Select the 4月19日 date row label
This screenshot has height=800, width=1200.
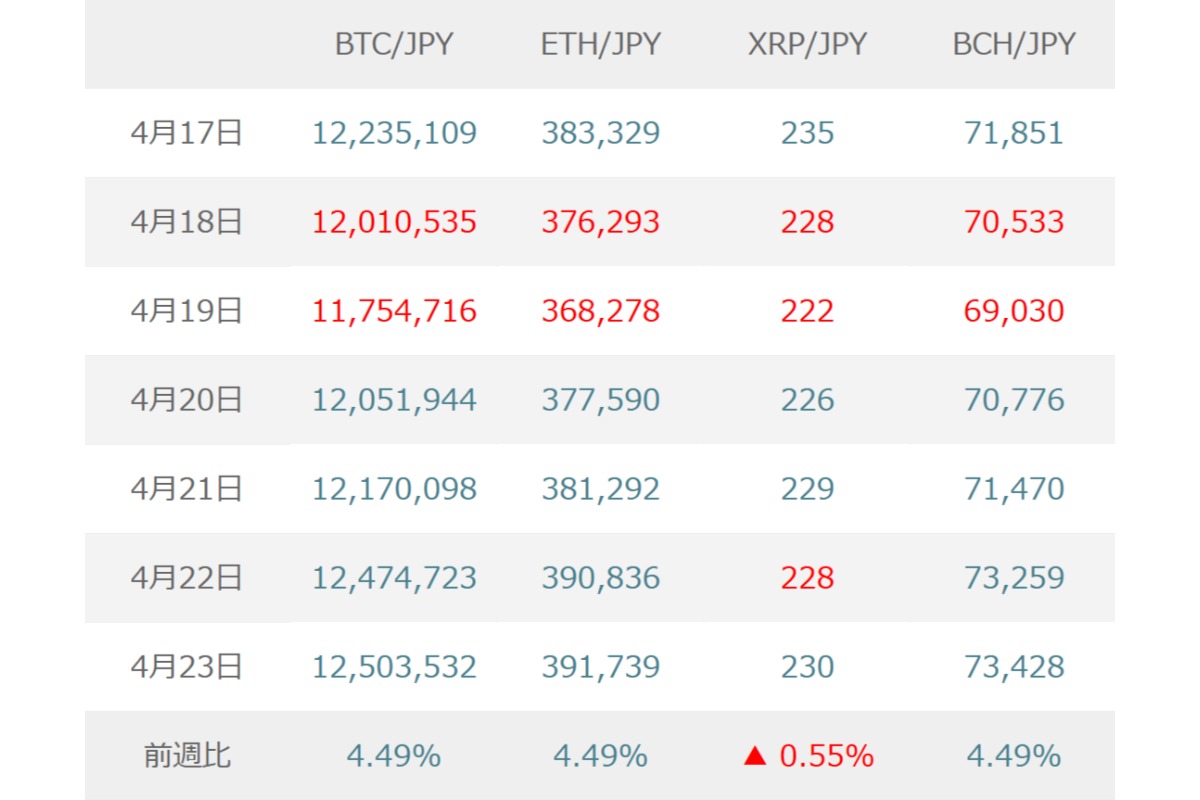pyautogui.click(x=187, y=311)
